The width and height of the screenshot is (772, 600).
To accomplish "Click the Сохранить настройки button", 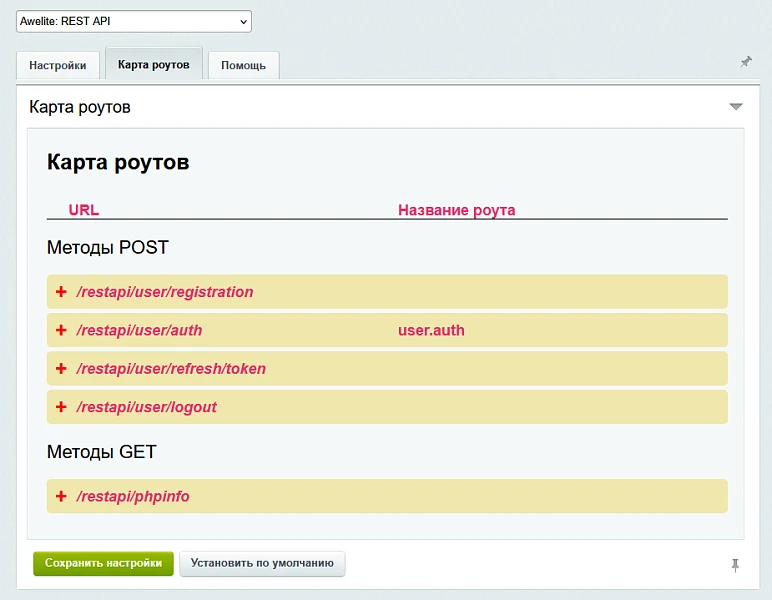I will (103, 563).
